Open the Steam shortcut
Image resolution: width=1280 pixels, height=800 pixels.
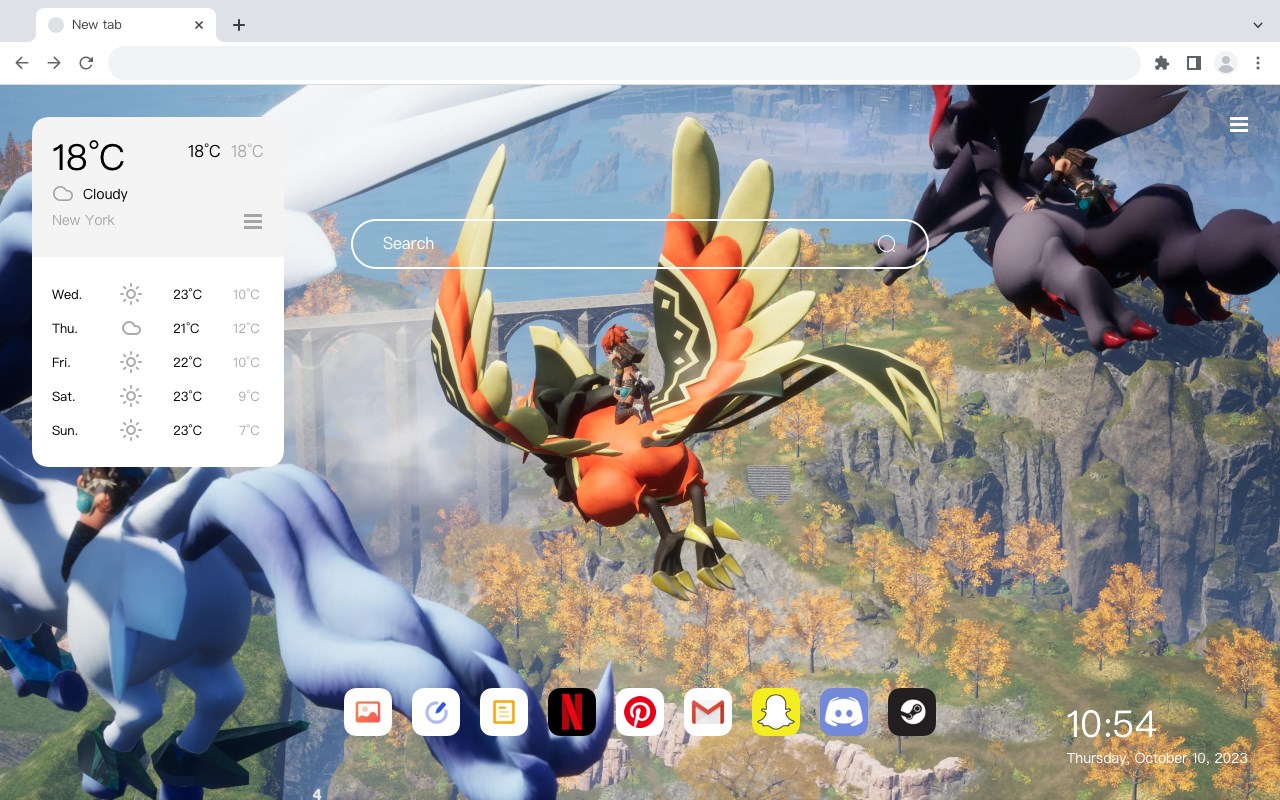[912, 712]
